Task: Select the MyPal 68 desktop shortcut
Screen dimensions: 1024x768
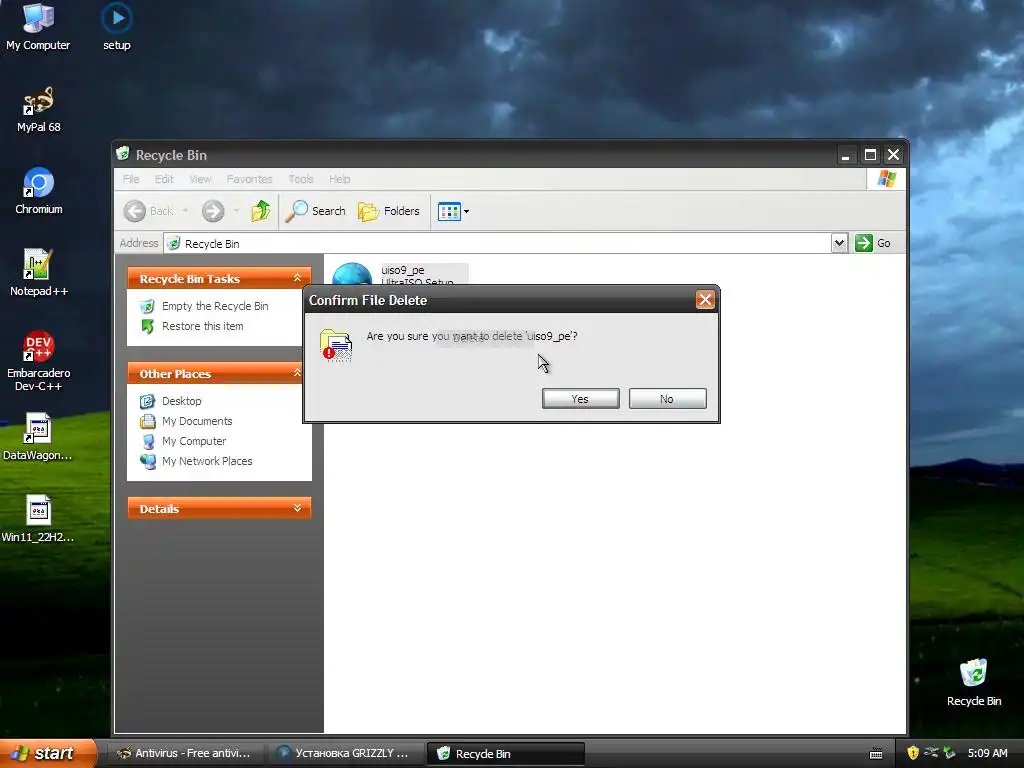Action: (39, 110)
